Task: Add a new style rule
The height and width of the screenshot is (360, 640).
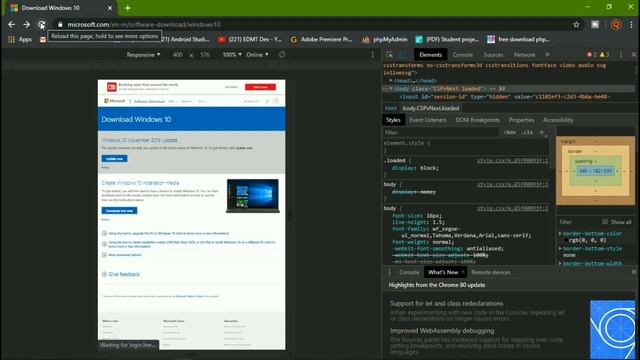Action: tap(542, 133)
